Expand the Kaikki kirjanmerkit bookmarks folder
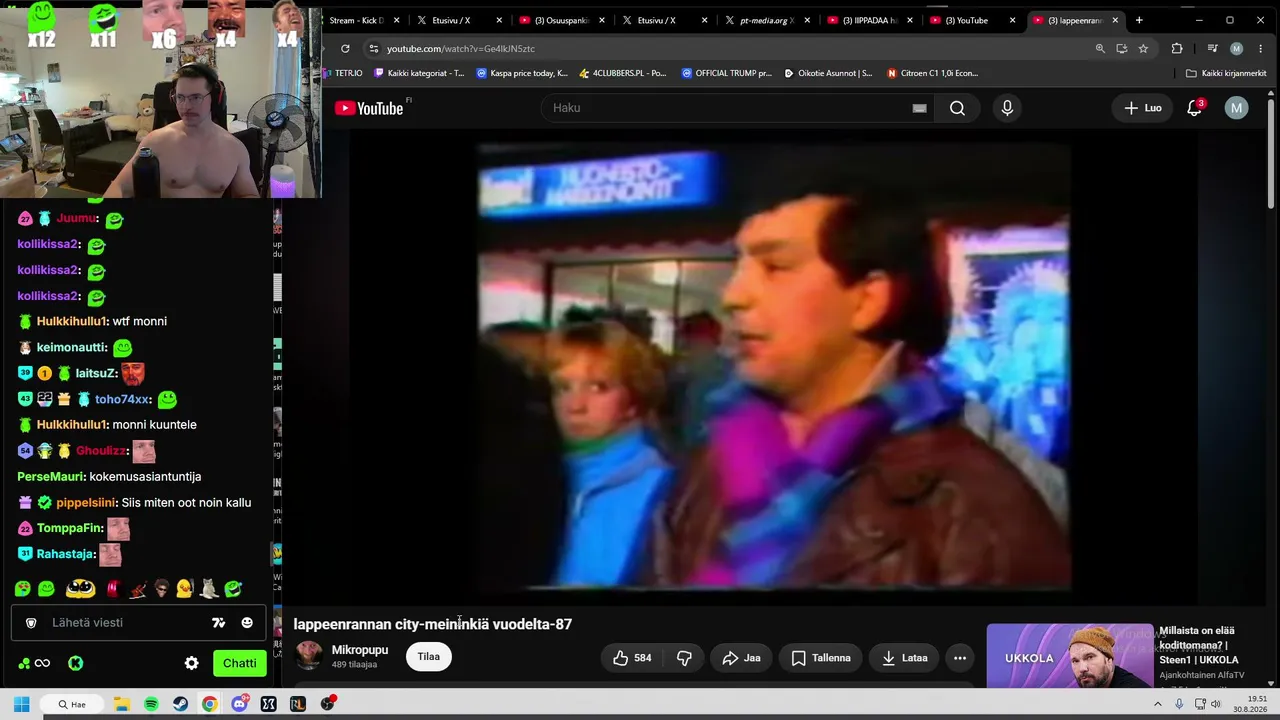Image resolution: width=1280 pixels, height=720 pixels. click(1226, 73)
